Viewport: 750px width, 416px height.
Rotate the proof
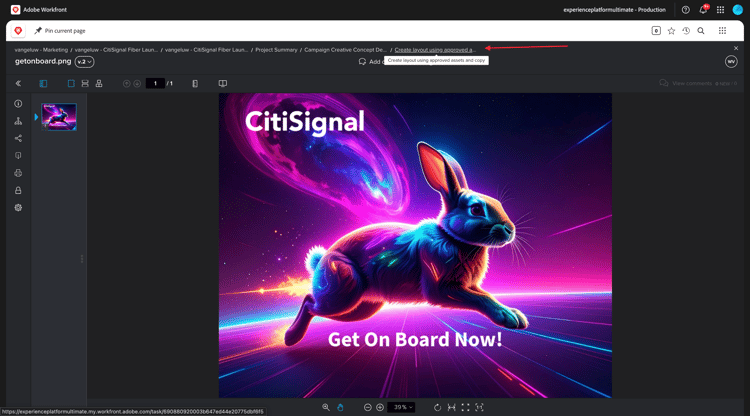(437, 407)
